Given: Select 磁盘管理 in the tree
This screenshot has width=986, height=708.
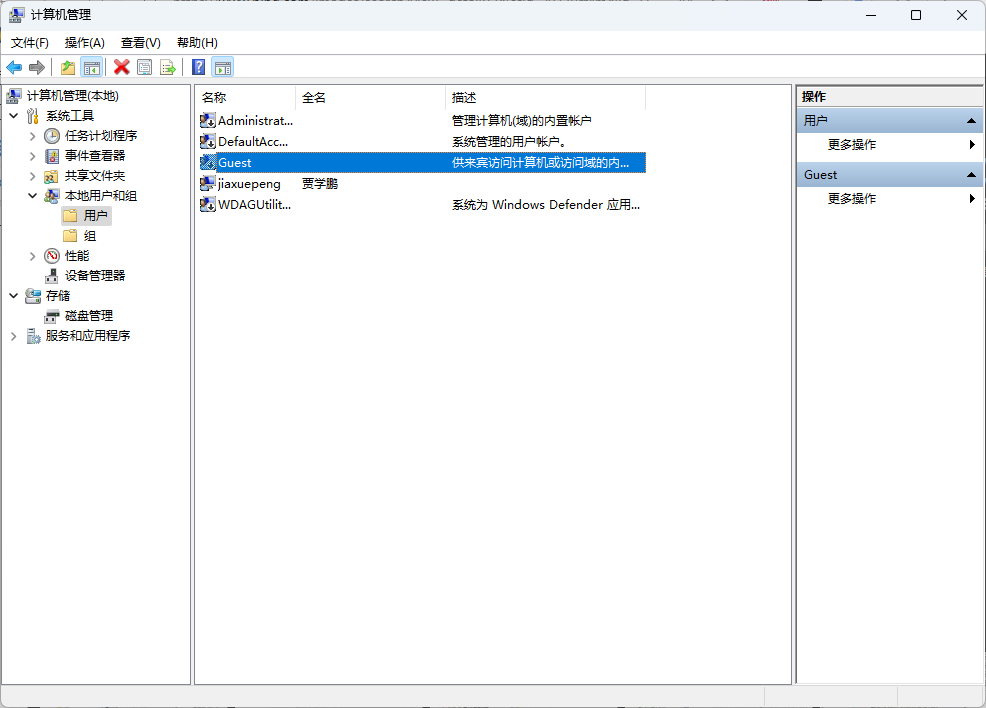Looking at the screenshot, I should 89,315.
